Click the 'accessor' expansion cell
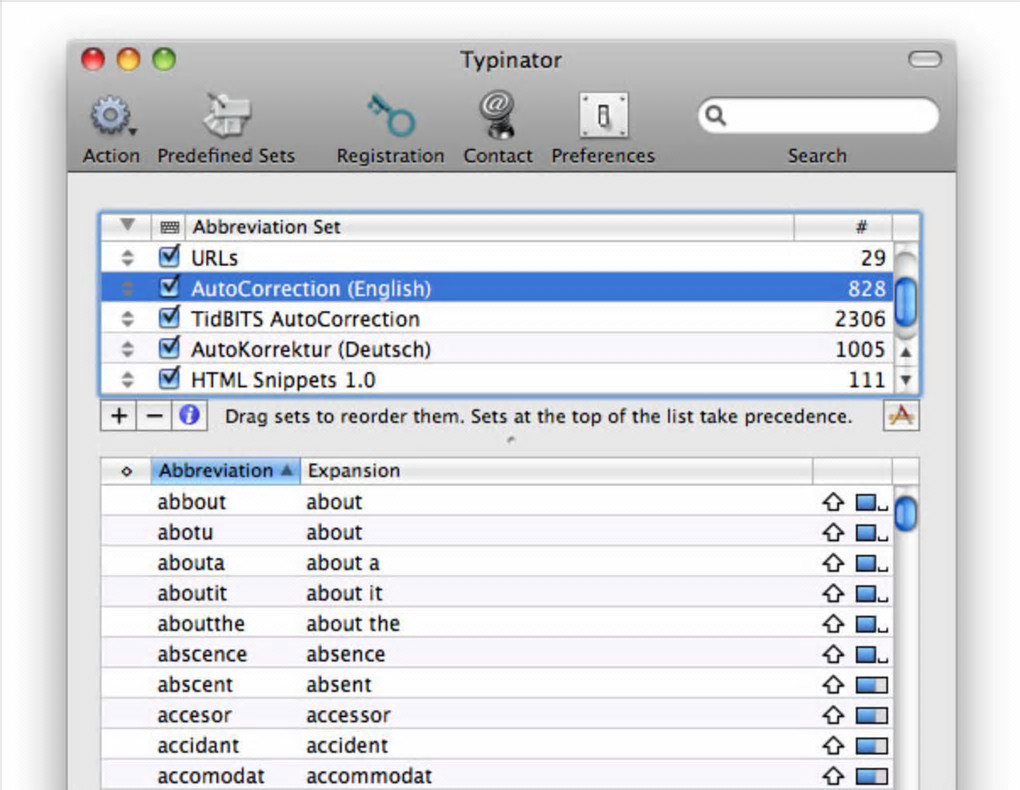Image resolution: width=1020 pixels, height=790 pixels. coord(348,715)
